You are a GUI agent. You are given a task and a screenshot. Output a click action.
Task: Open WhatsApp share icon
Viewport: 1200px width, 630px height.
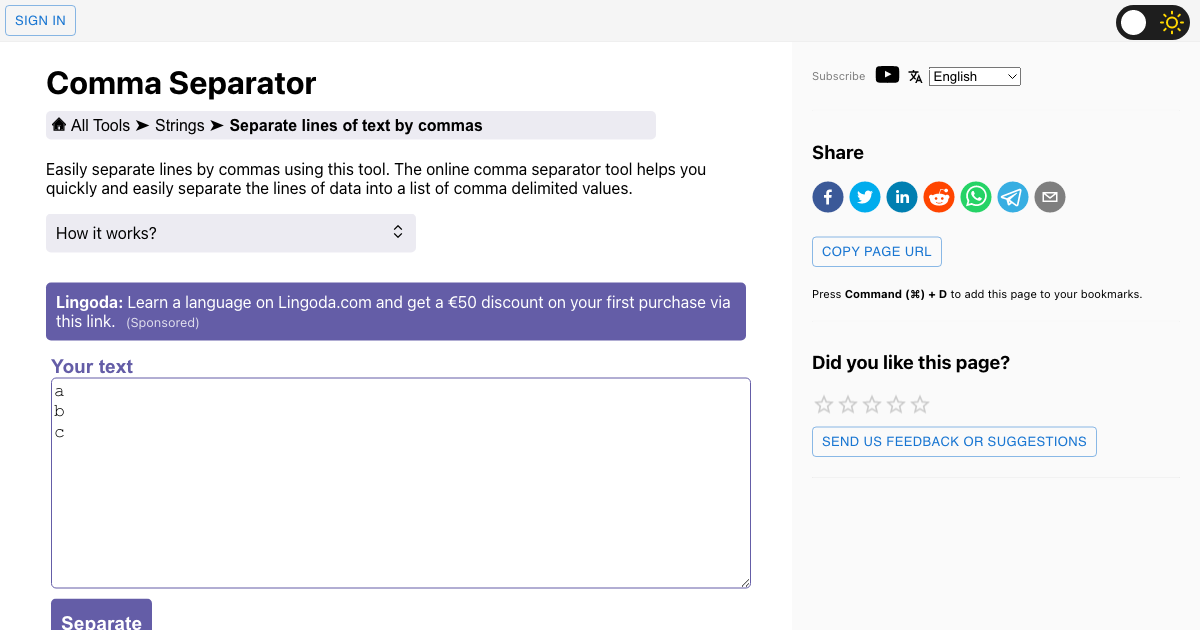976,197
